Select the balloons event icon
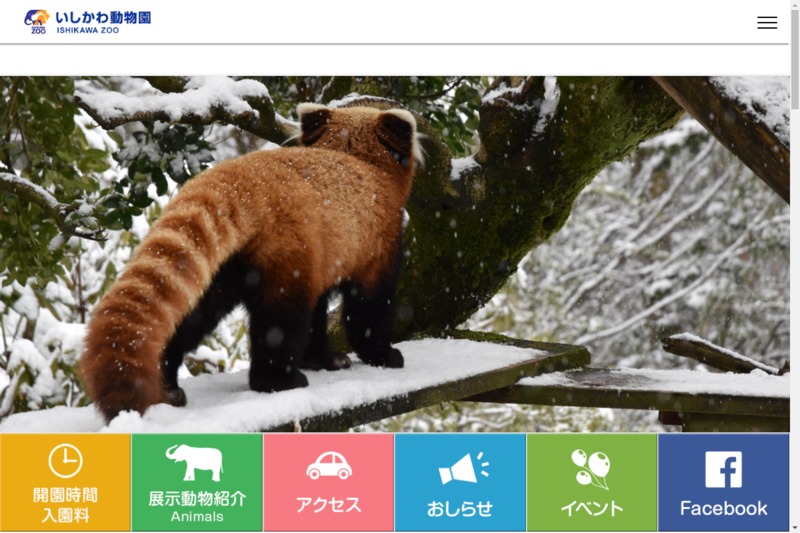Viewport: 800px width, 533px height. [591, 467]
